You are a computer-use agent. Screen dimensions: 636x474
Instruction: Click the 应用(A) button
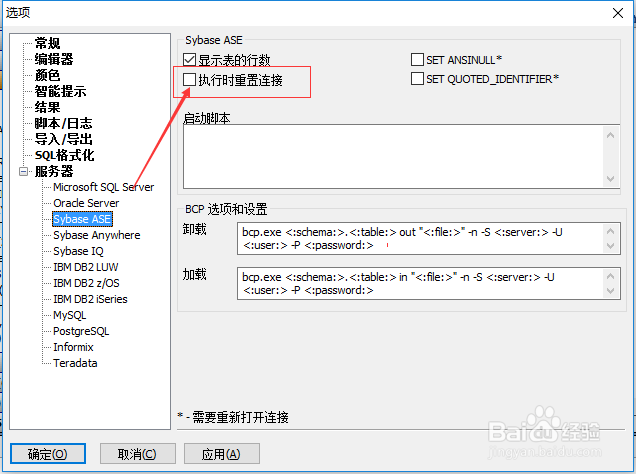(x=222, y=454)
